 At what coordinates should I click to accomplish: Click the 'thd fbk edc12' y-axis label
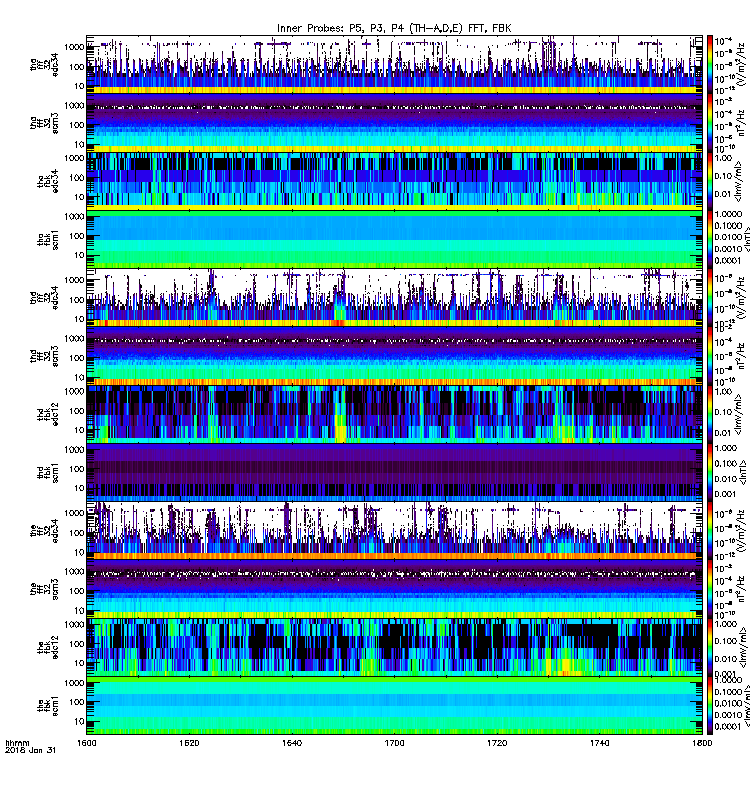point(48,414)
